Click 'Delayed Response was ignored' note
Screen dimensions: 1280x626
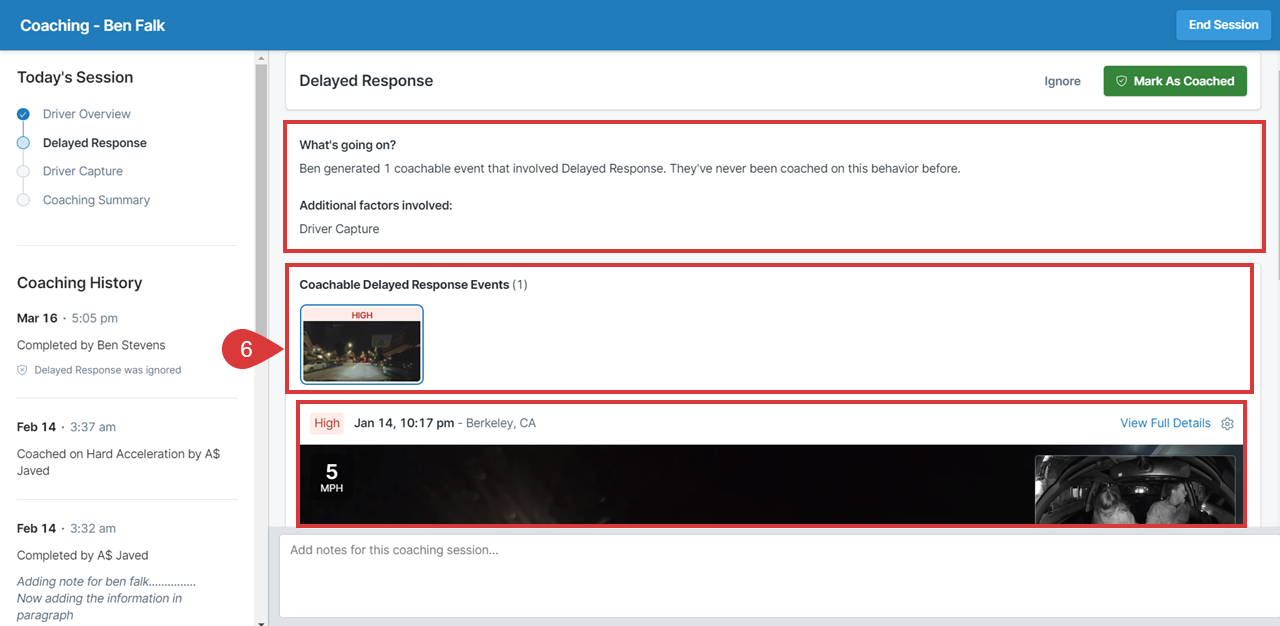pyautogui.click(x=108, y=370)
